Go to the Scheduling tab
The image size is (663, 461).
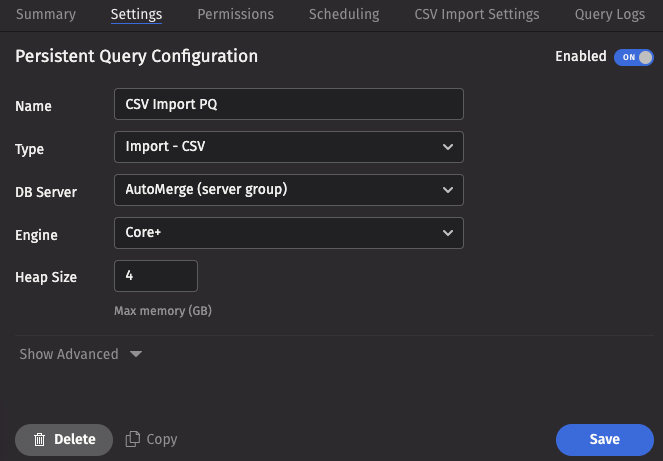(344, 14)
